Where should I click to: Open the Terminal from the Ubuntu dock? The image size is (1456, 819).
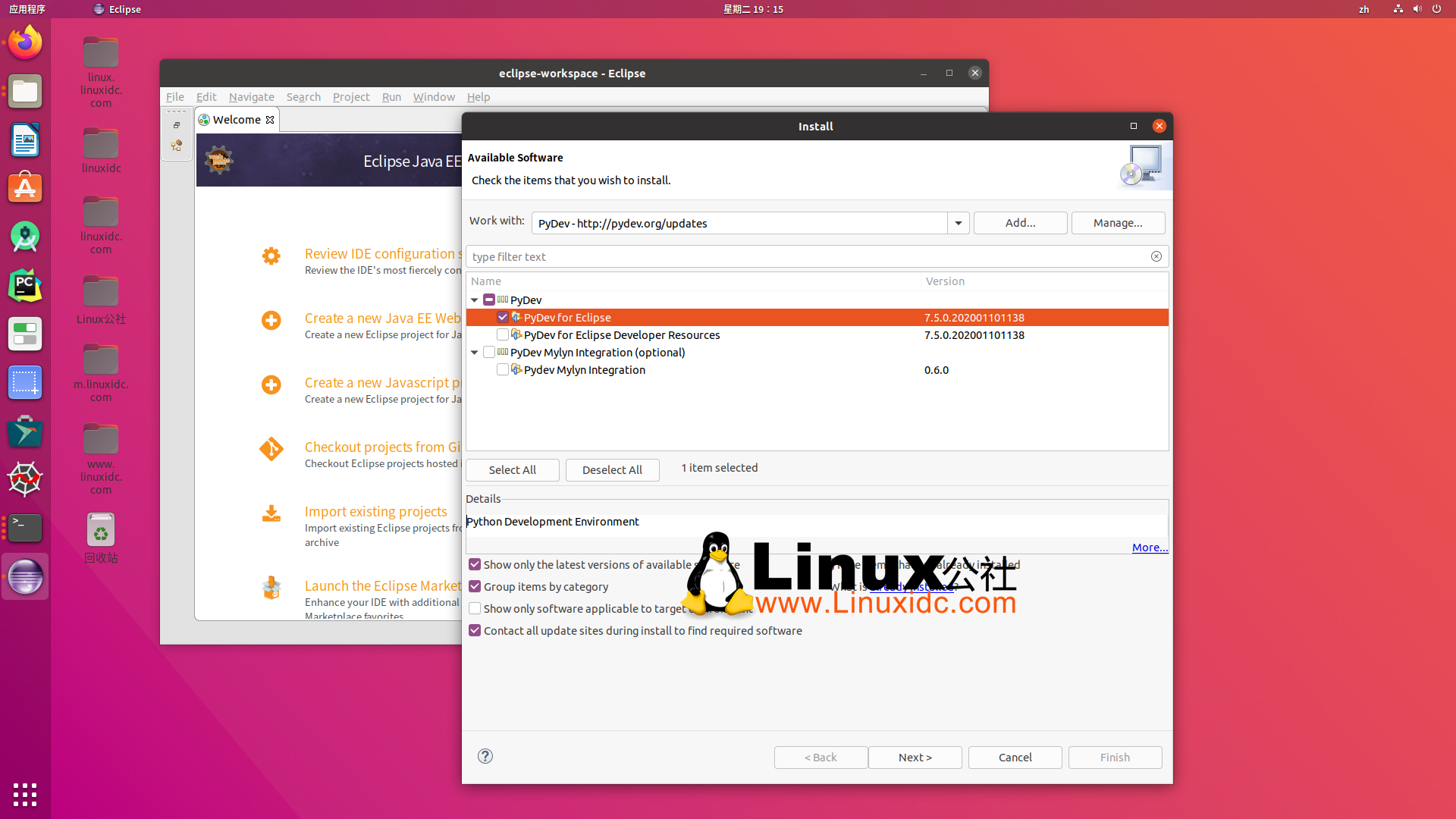[x=25, y=528]
